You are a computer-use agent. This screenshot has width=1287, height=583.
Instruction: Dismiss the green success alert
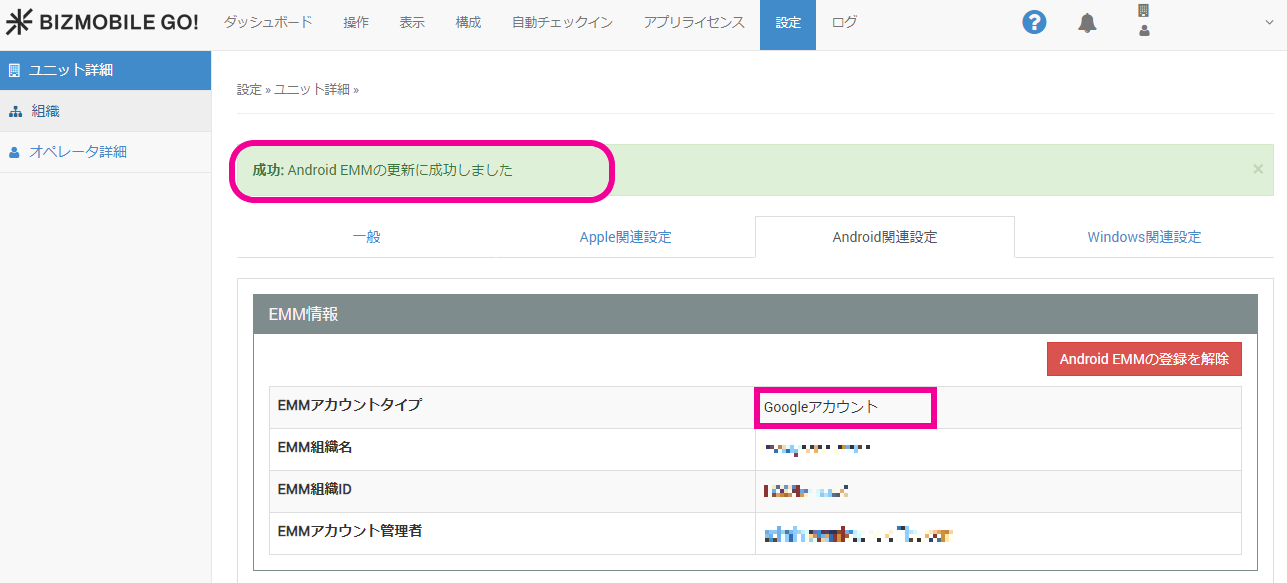1258,169
